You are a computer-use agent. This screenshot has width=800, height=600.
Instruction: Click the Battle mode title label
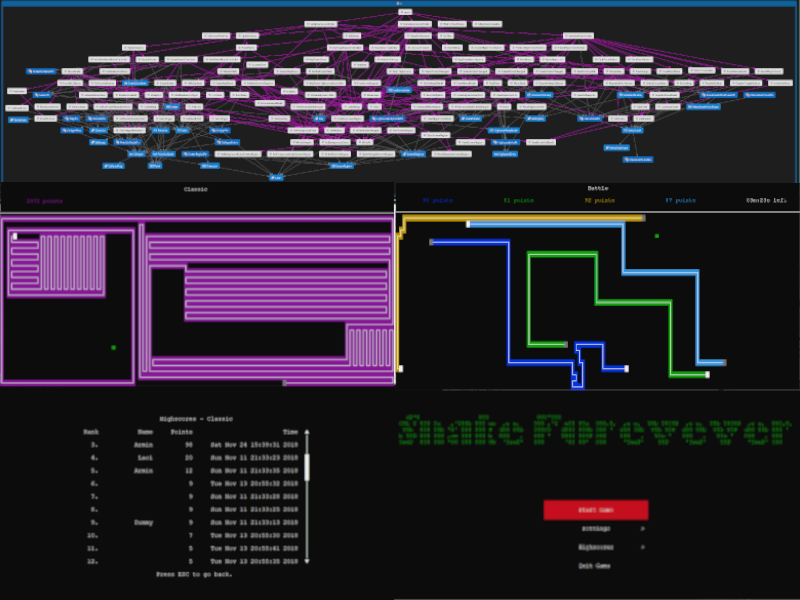pos(597,188)
